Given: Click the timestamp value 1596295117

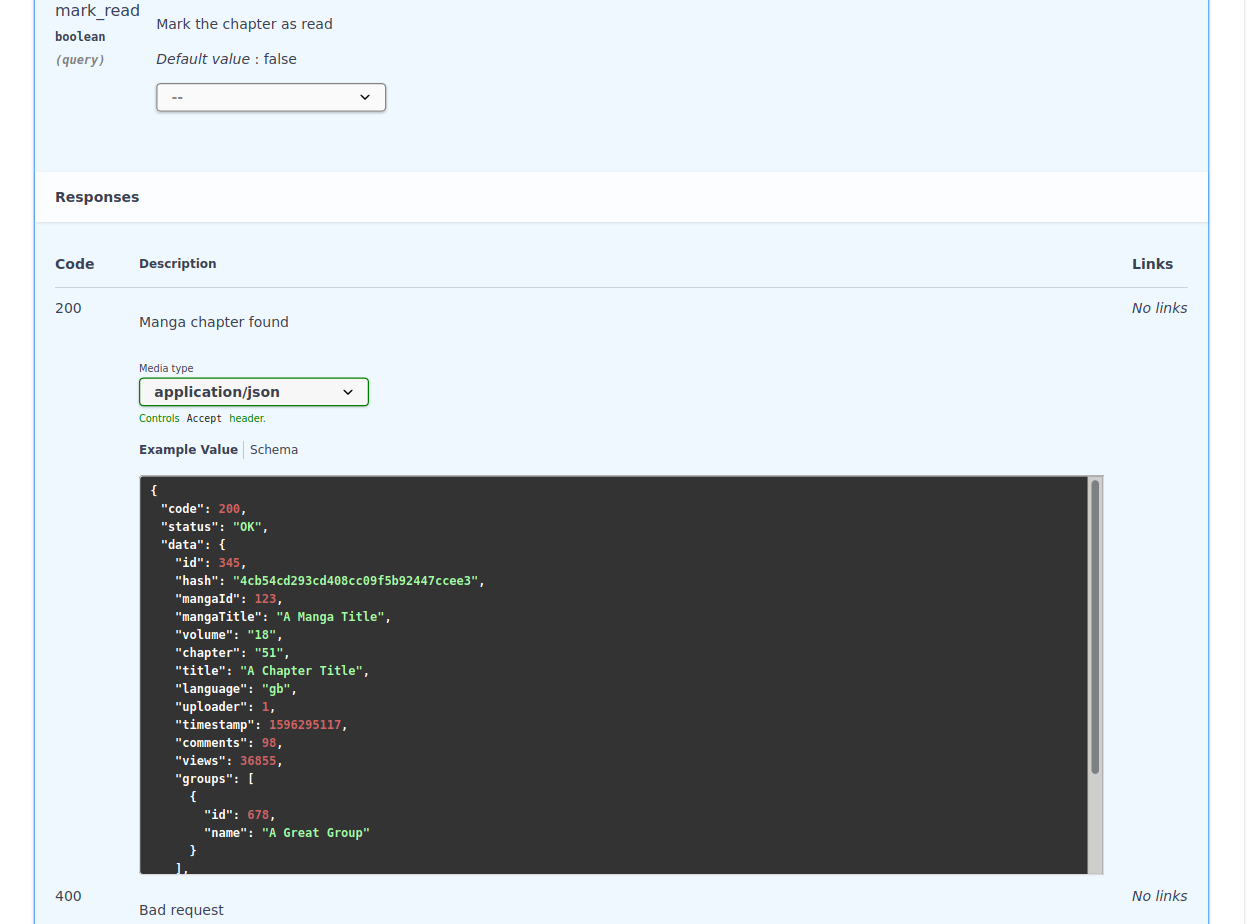Looking at the screenshot, I should click(x=305, y=725).
